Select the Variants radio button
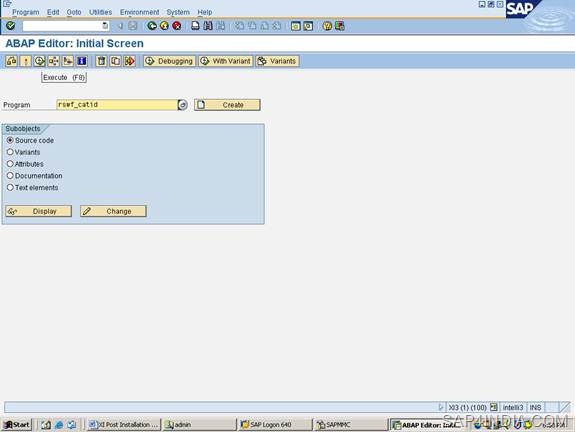The width and height of the screenshot is (575, 432). pos(10,152)
